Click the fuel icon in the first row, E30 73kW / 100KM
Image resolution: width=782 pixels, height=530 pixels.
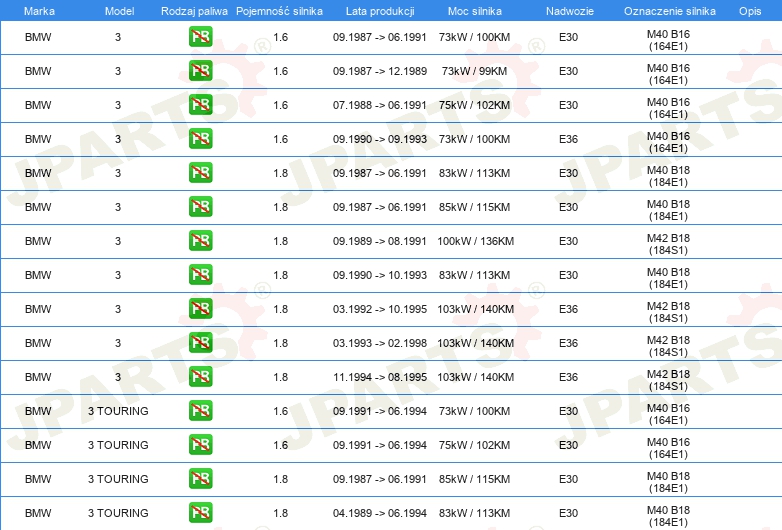(x=200, y=37)
